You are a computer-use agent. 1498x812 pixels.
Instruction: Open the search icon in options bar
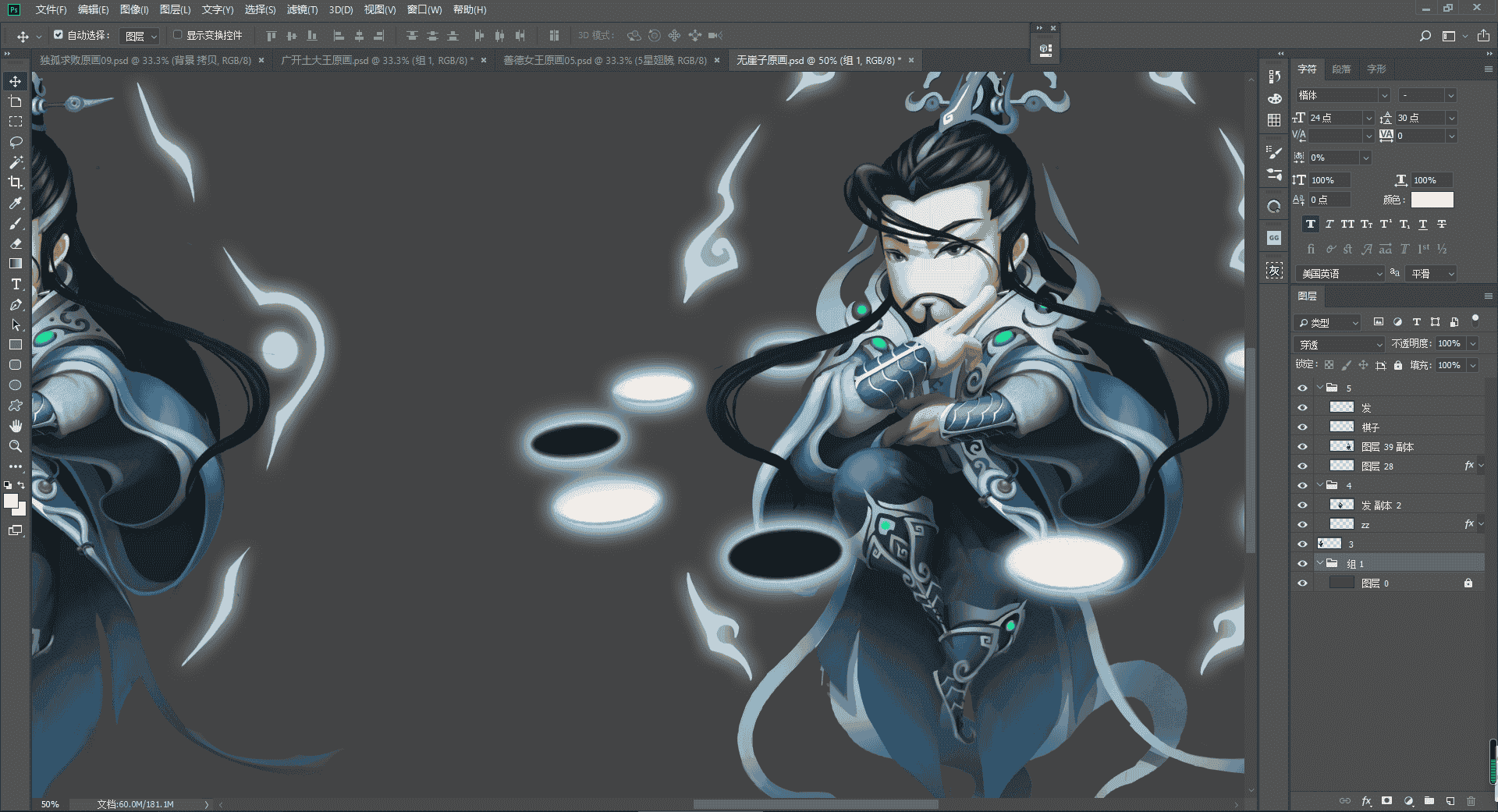(1425, 36)
